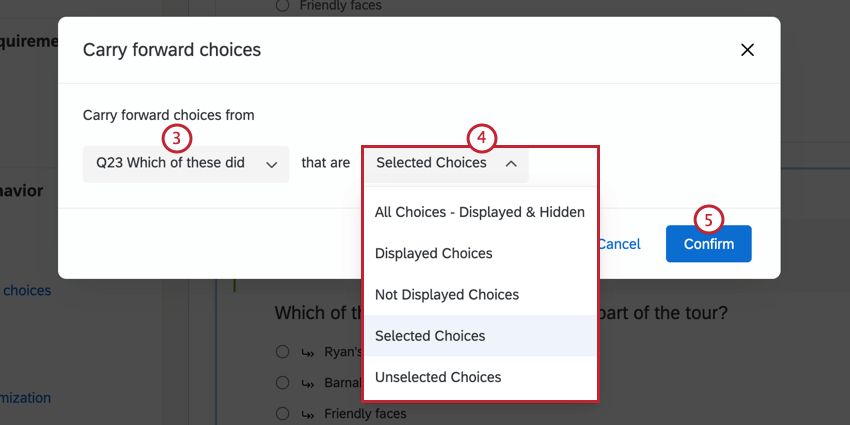Collapse the Selected Choices dropdown field
This screenshot has height=425, width=850.
(445, 163)
